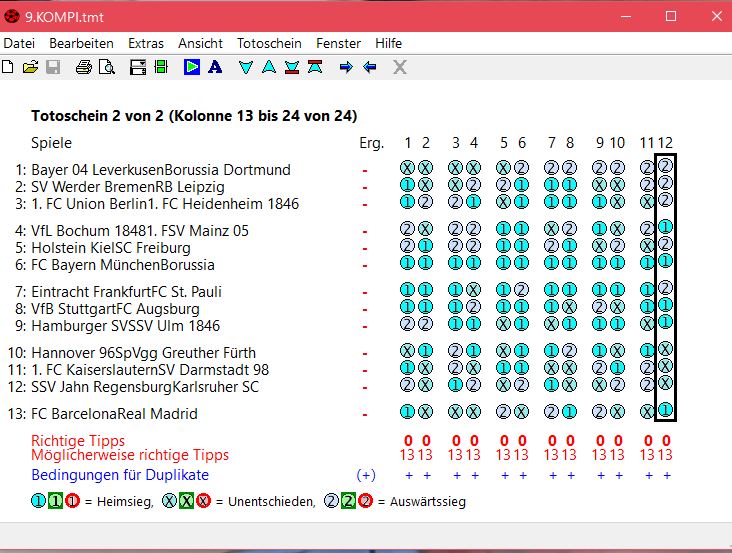Click the gray X toolbar icon
The width and height of the screenshot is (732, 553).
400,67
